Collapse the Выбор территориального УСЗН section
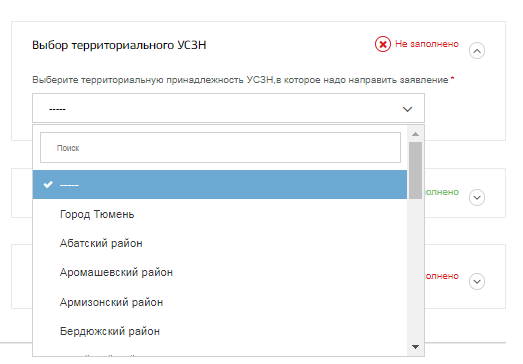This screenshot has width=523, height=364. (477, 51)
